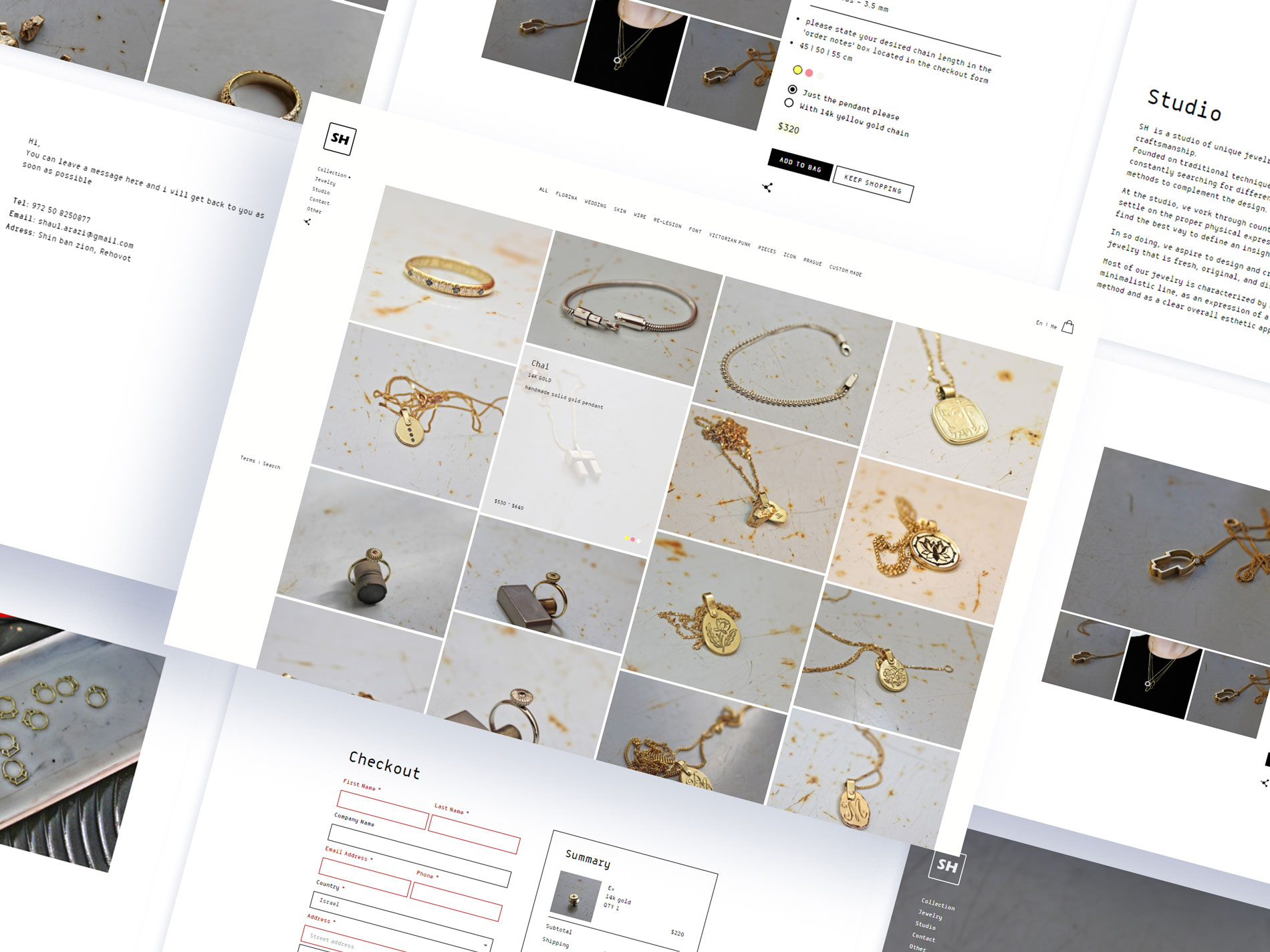Open the shopping bag icon near En | He

point(1067,327)
